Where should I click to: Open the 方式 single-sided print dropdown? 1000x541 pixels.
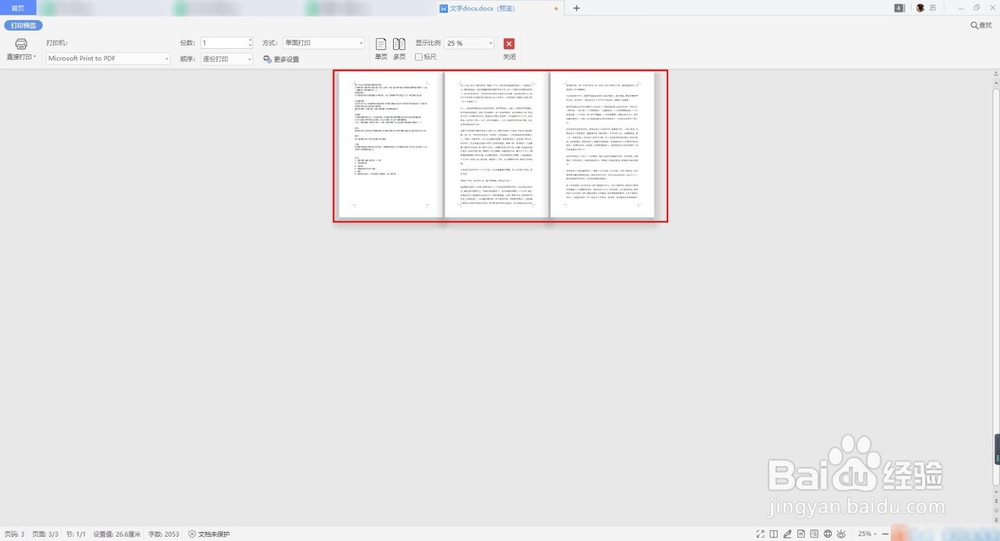click(324, 43)
